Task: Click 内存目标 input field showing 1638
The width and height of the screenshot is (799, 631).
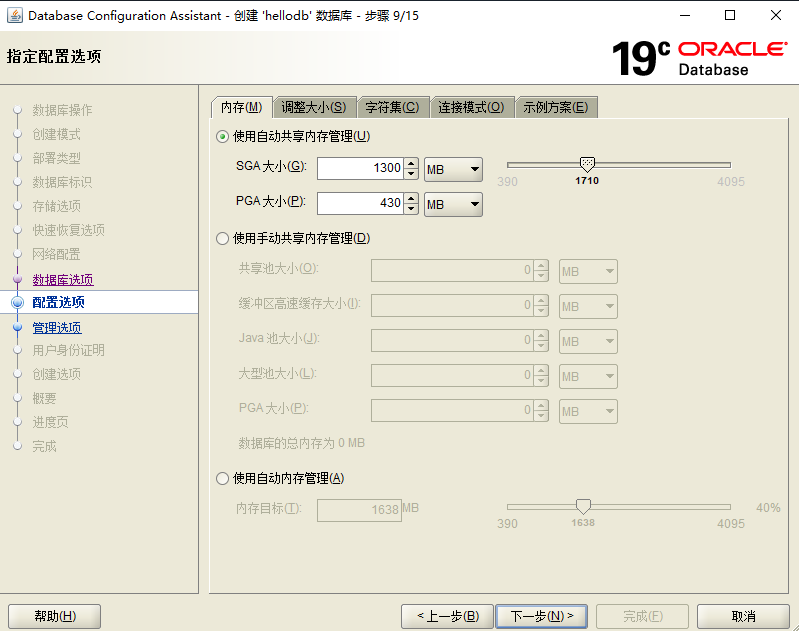Action: [x=359, y=510]
